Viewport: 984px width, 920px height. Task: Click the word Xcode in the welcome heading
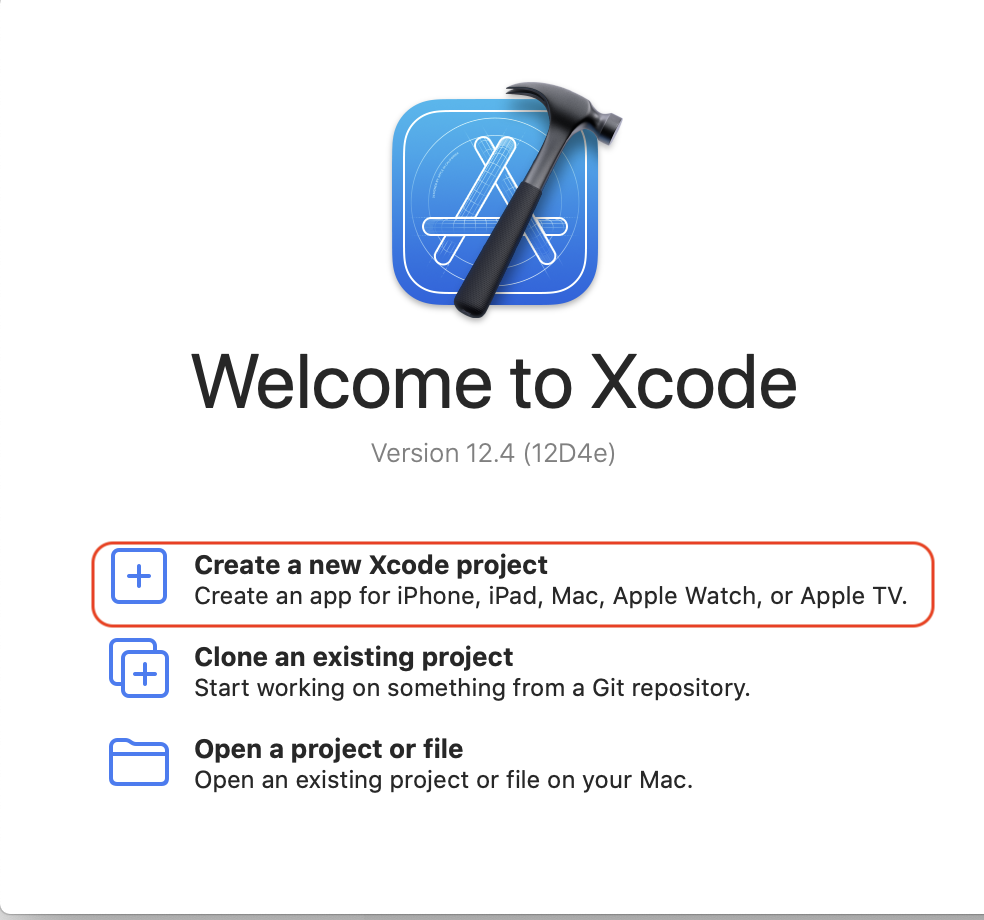(693, 382)
